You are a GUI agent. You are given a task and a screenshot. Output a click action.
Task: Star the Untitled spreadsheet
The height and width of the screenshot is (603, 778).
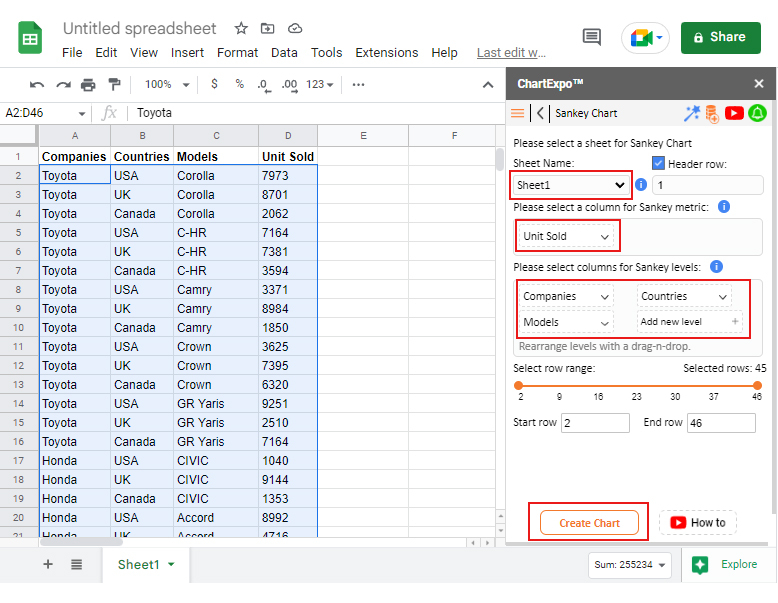[x=241, y=28]
